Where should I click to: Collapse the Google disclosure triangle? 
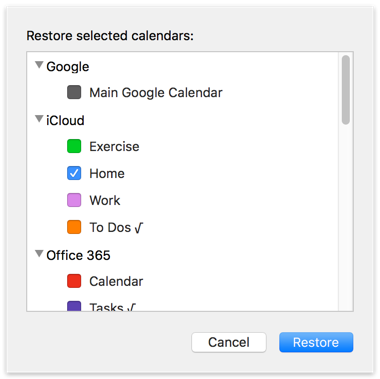tap(39, 65)
